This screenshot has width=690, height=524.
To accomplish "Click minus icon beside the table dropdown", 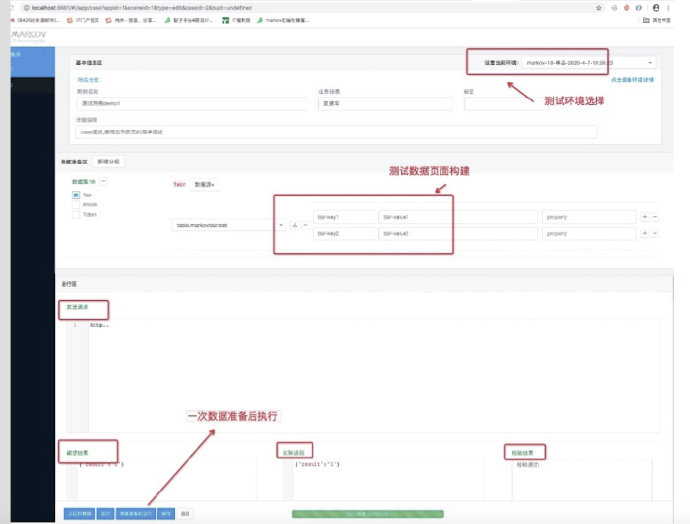I will pyautogui.click(x=305, y=225).
